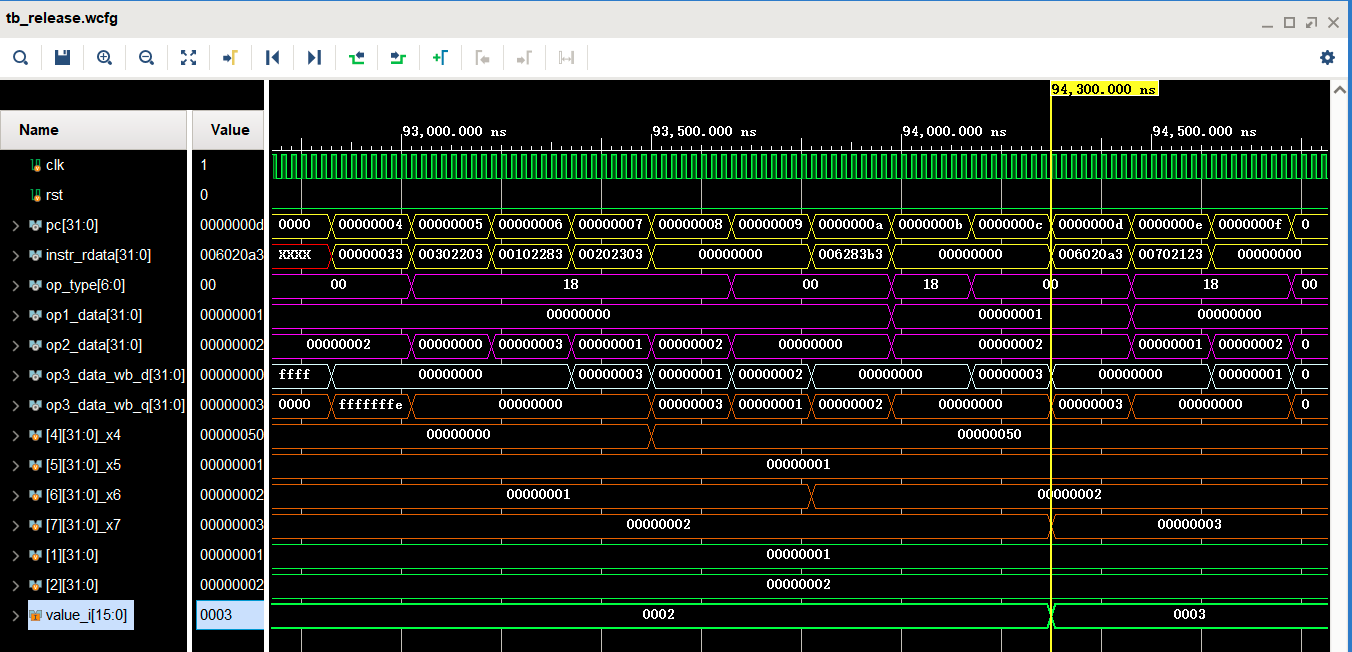Select the clk signal row
Image resolution: width=1352 pixels, height=652 pixels.
(x=55, y=165)
